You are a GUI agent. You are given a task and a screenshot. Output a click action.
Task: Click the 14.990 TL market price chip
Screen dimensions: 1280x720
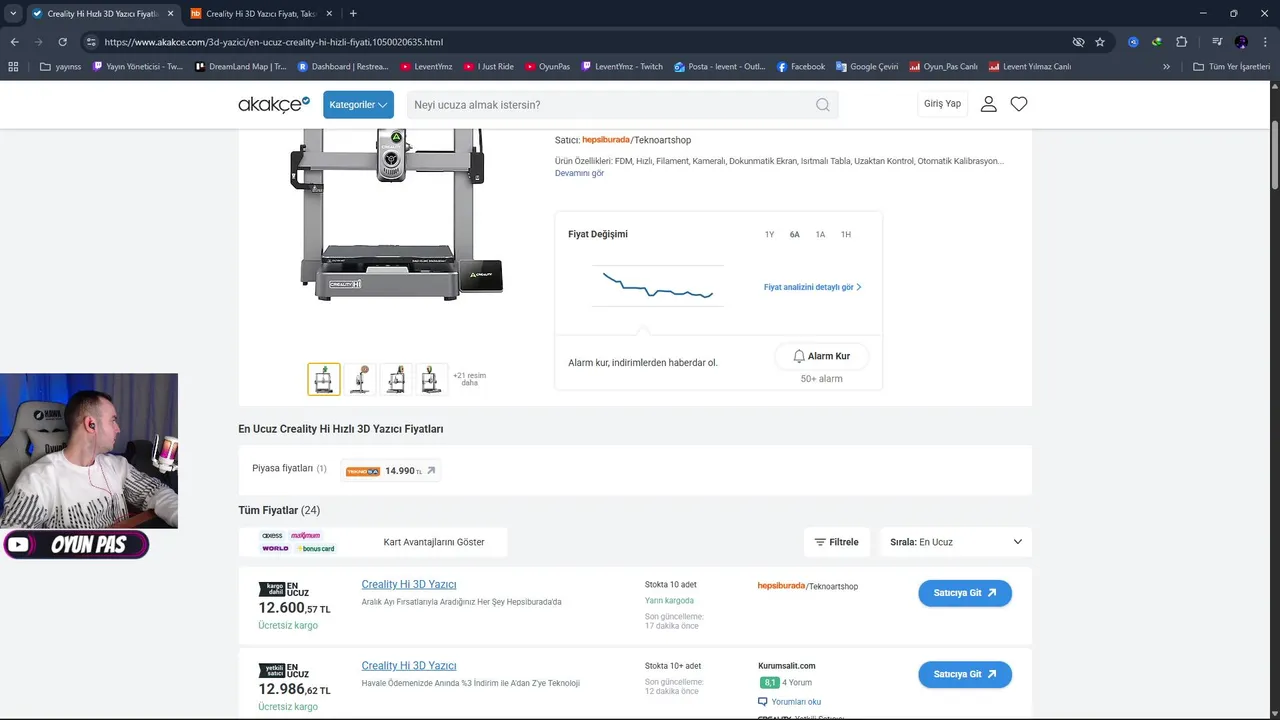[390, 470]
